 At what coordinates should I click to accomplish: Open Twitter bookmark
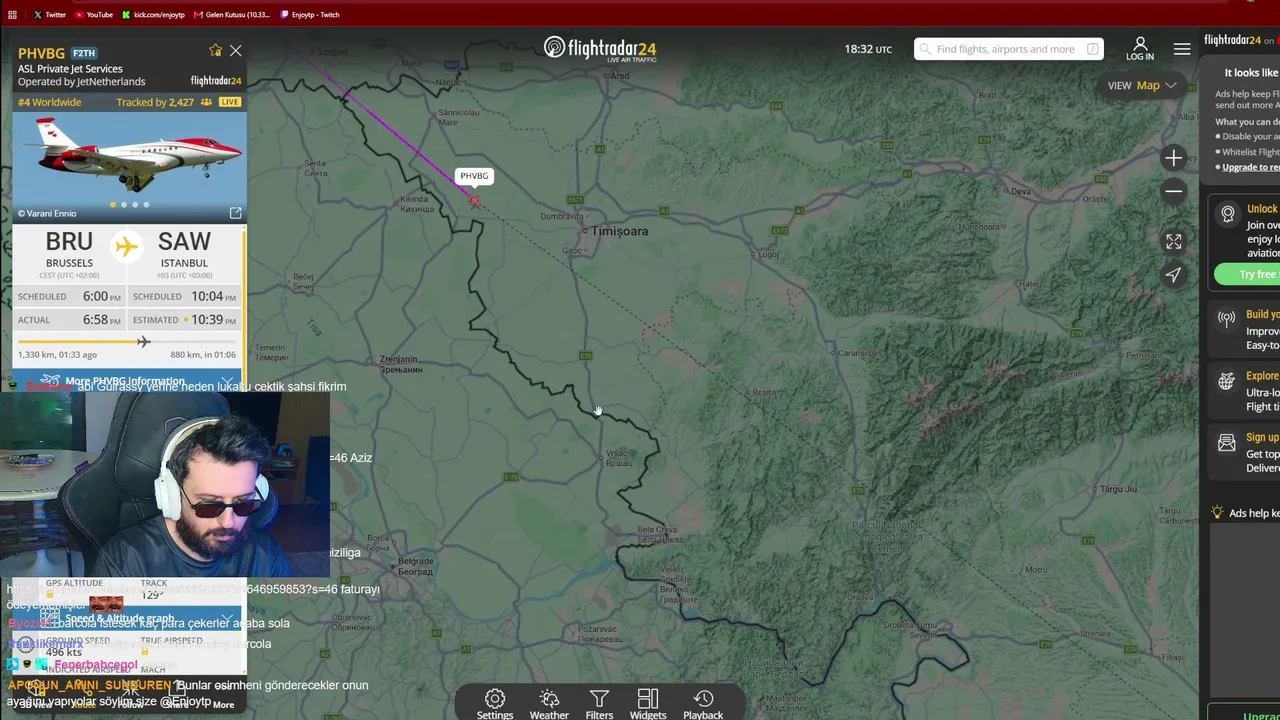[x=49, y=15]
